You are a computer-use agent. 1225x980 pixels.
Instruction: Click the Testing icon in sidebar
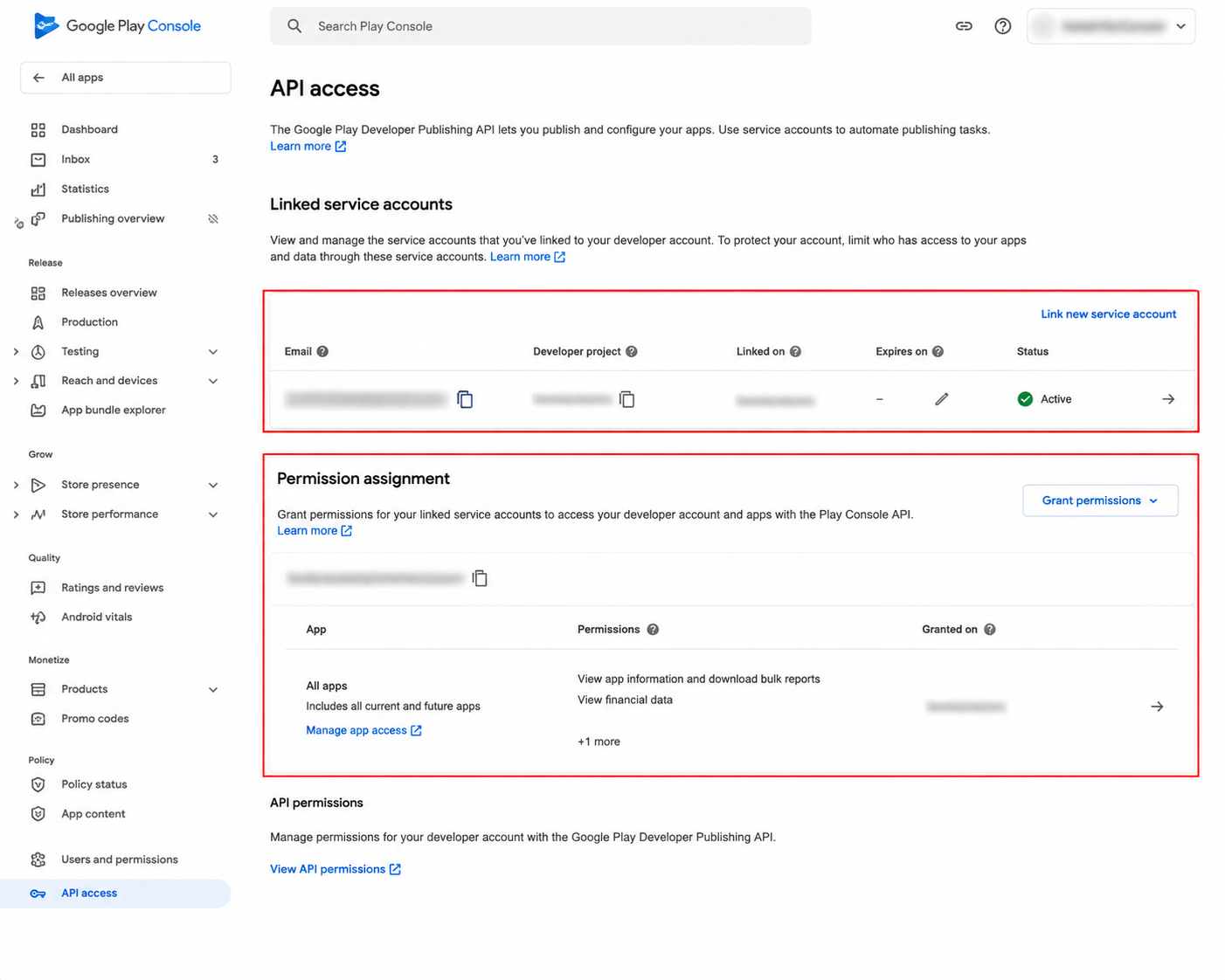38,352
